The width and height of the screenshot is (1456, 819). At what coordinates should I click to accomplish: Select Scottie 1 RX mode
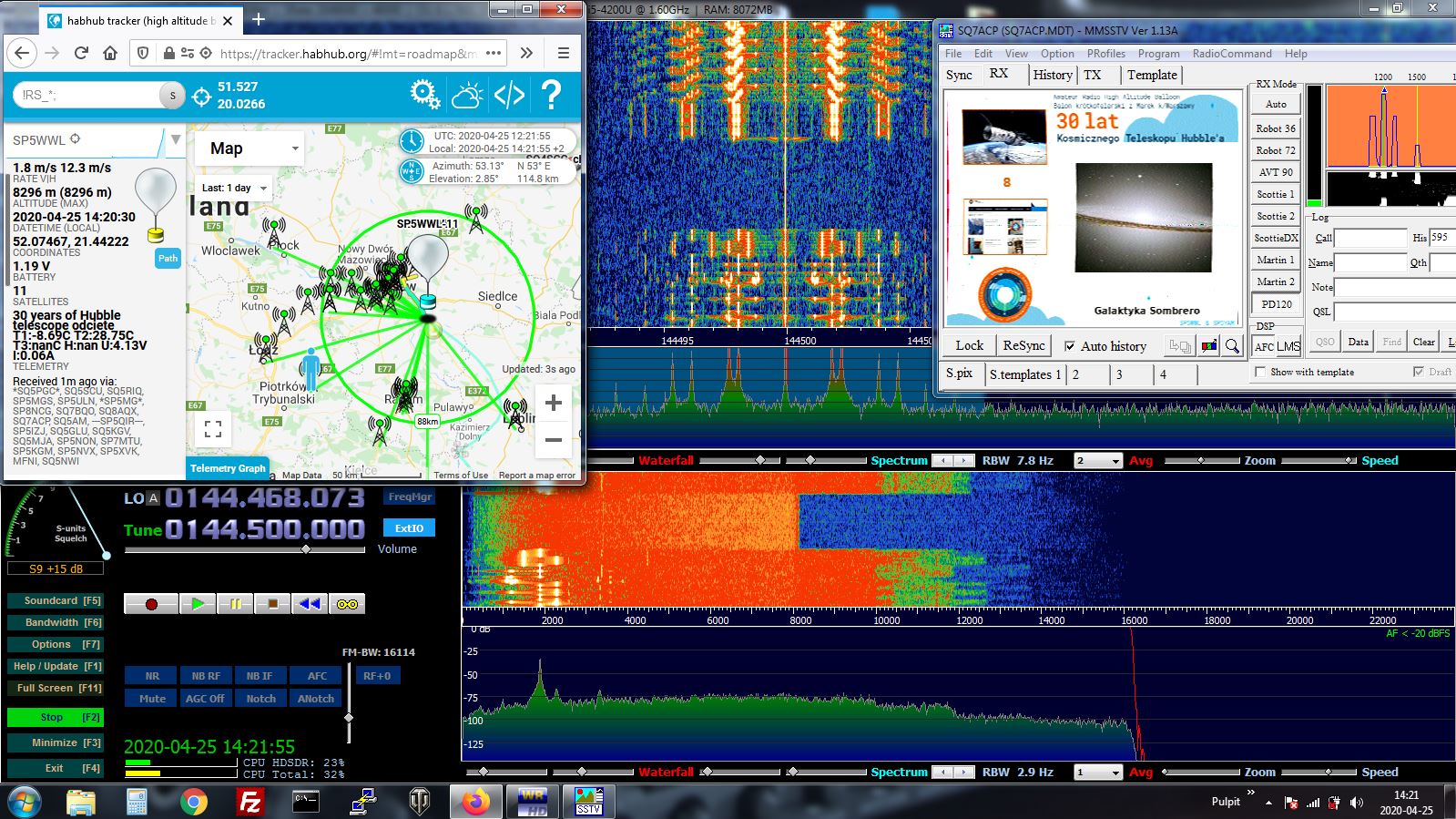coord(1275,194)
